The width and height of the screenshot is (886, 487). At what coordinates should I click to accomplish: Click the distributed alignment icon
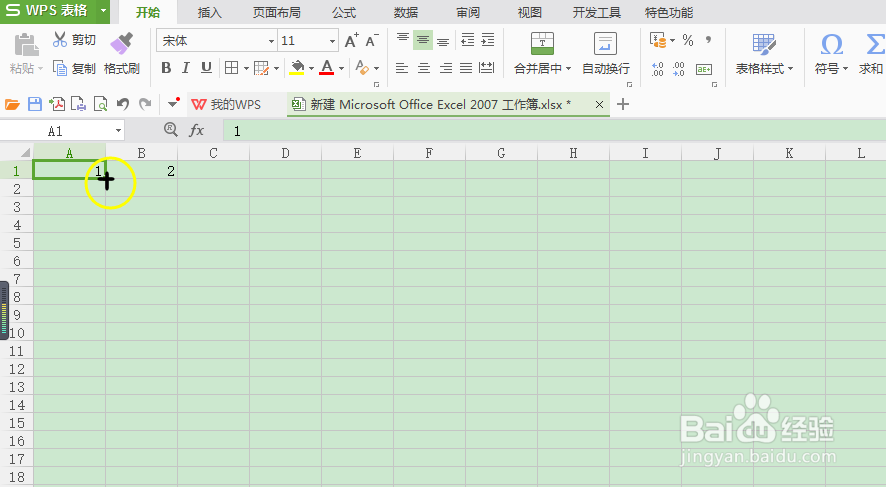pos(487,68)
